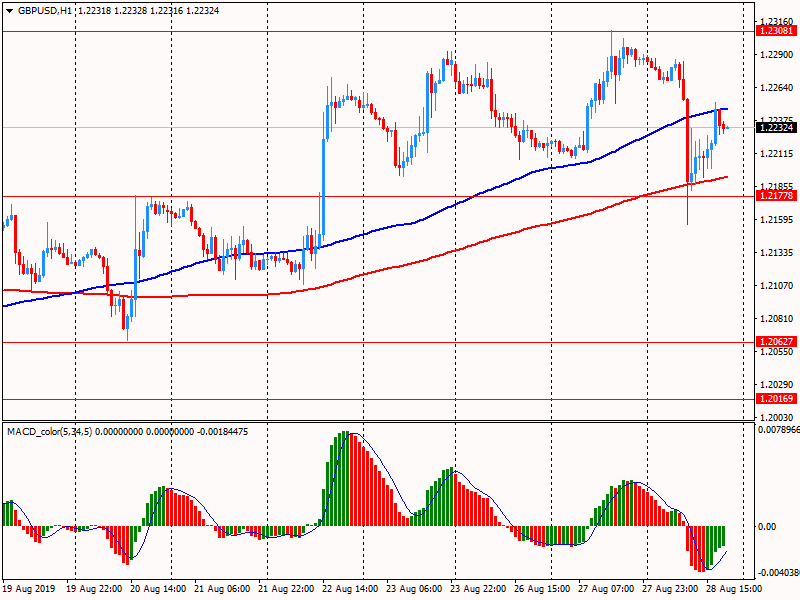800x600 pixels.
Task: Click the 22 Aug 14:00 time label
Action: (x=350, y=589)
